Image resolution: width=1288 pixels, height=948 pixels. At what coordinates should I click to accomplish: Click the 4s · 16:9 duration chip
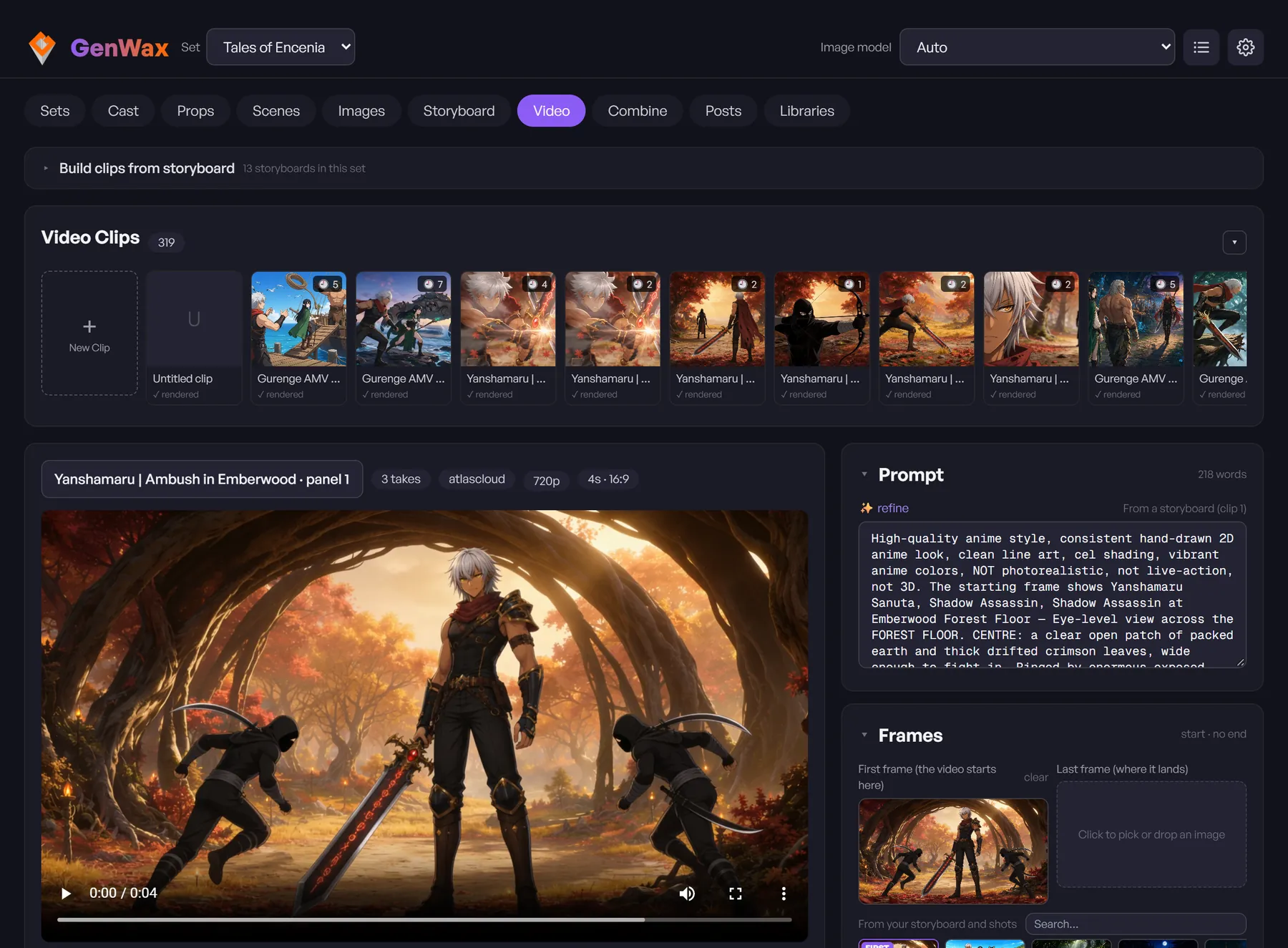click(x=608, y=479)
